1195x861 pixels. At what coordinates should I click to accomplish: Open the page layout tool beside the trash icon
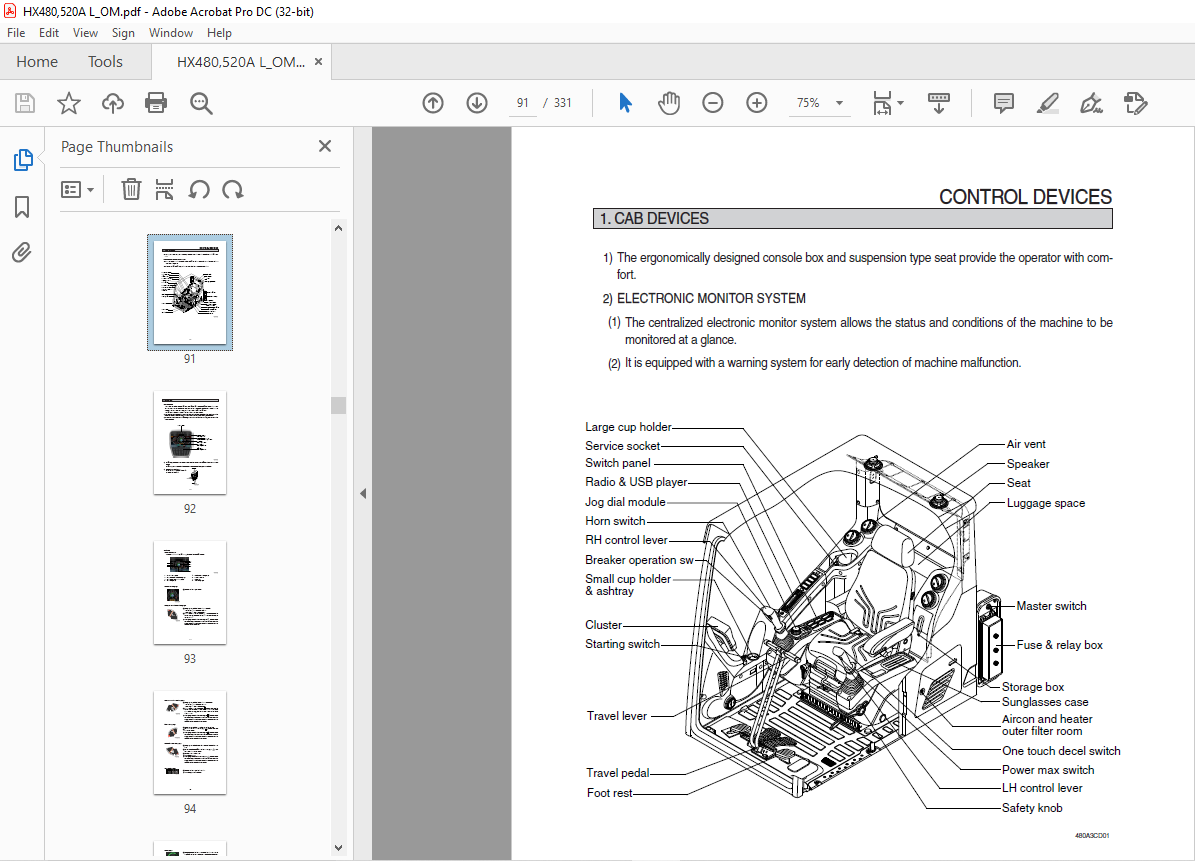[164, 189]
